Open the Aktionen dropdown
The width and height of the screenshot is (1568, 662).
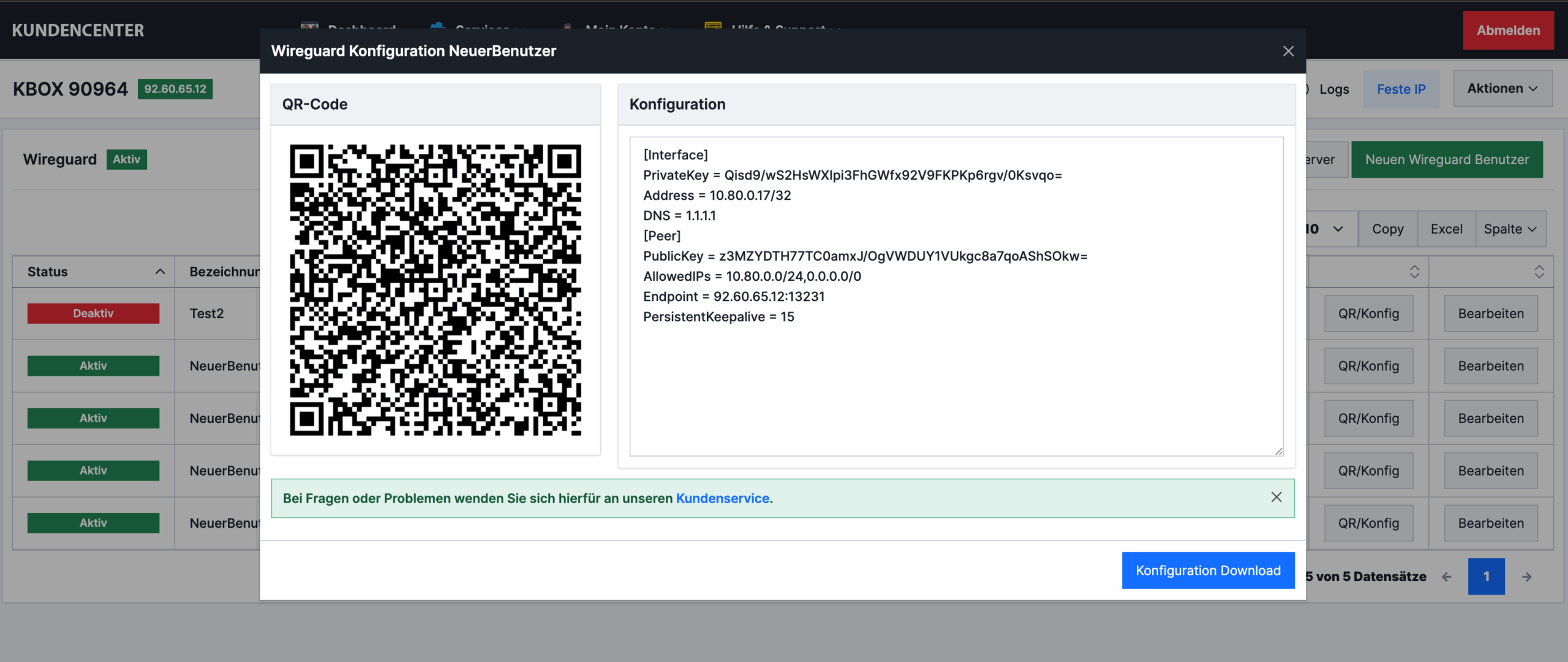click(1502, 89)
